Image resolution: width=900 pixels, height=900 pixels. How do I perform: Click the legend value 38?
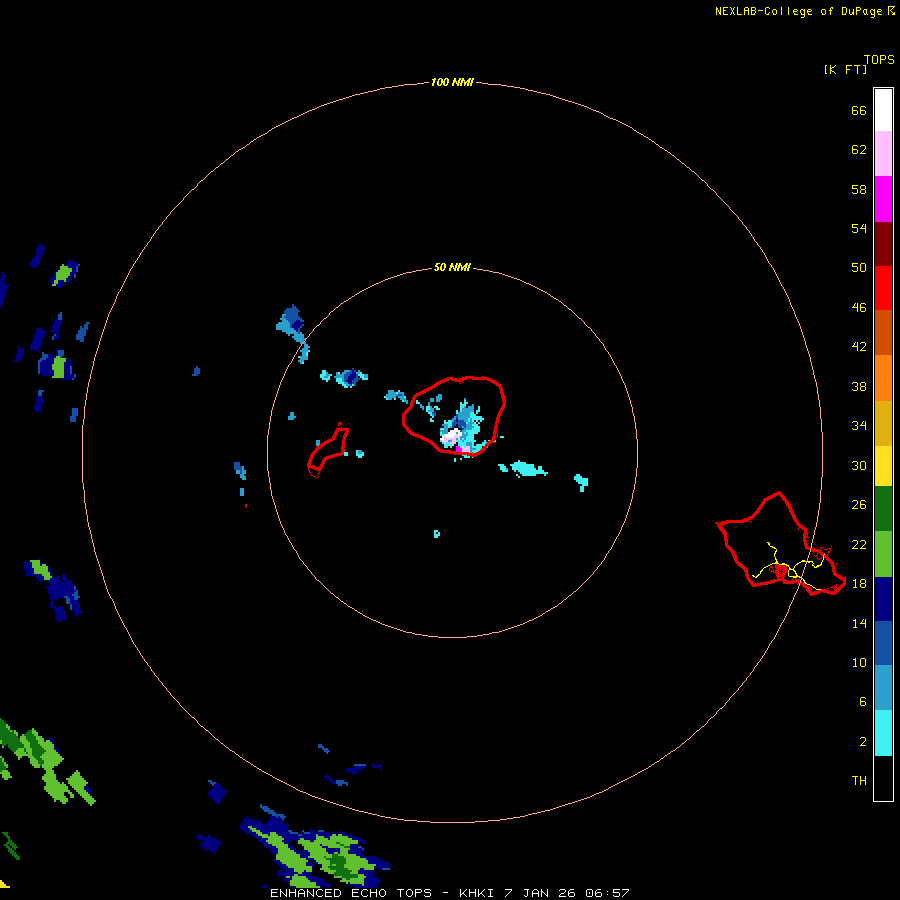859,386
